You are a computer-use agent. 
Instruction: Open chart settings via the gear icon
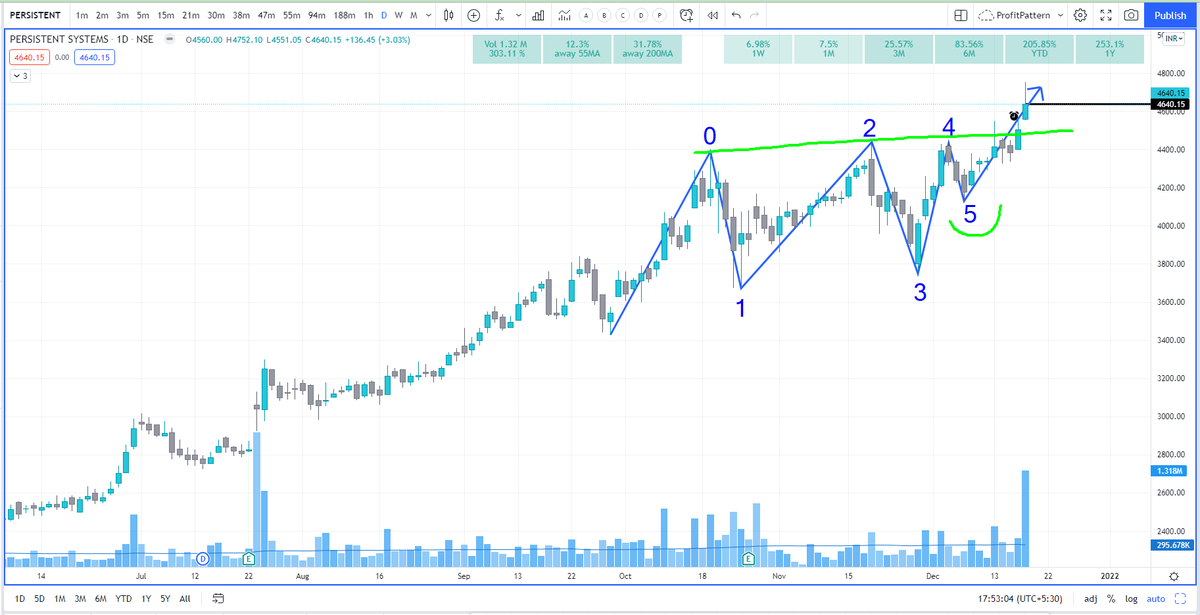pyautogui.click(x=1081, y=15)
